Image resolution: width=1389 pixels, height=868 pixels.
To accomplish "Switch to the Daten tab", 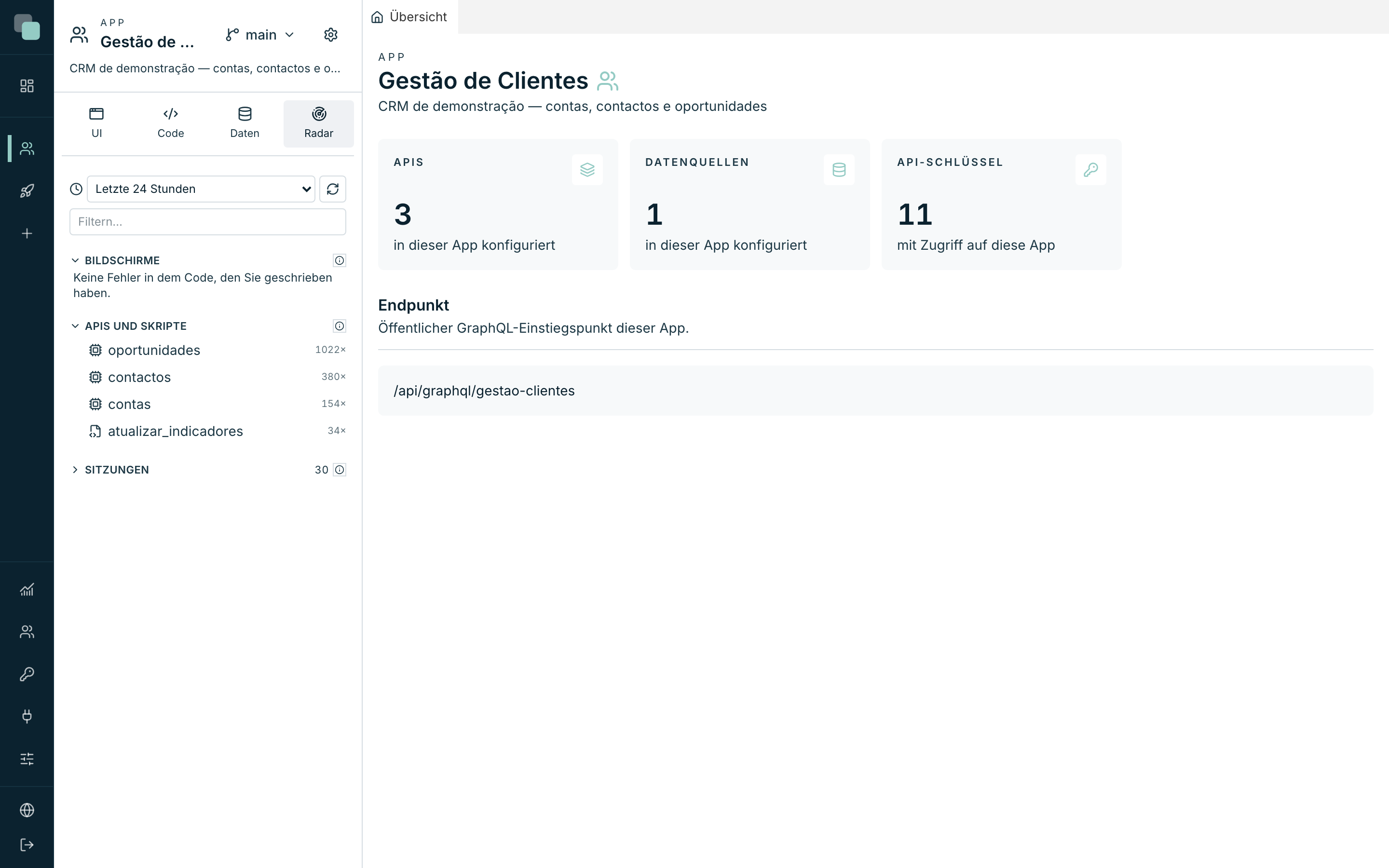I will point(245,123).
